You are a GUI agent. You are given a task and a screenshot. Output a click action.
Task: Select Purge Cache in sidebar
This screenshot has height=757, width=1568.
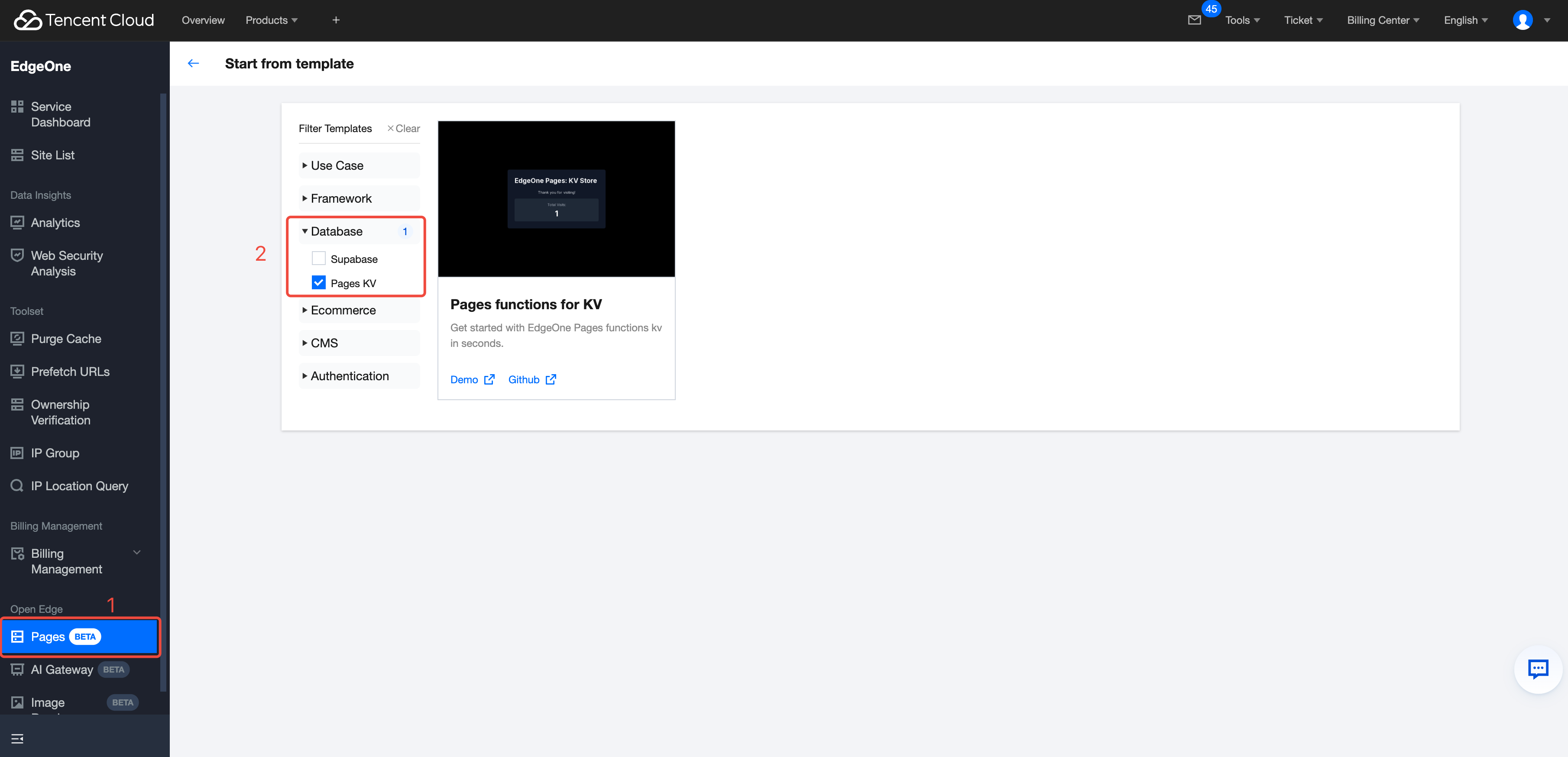click(66, 338)
